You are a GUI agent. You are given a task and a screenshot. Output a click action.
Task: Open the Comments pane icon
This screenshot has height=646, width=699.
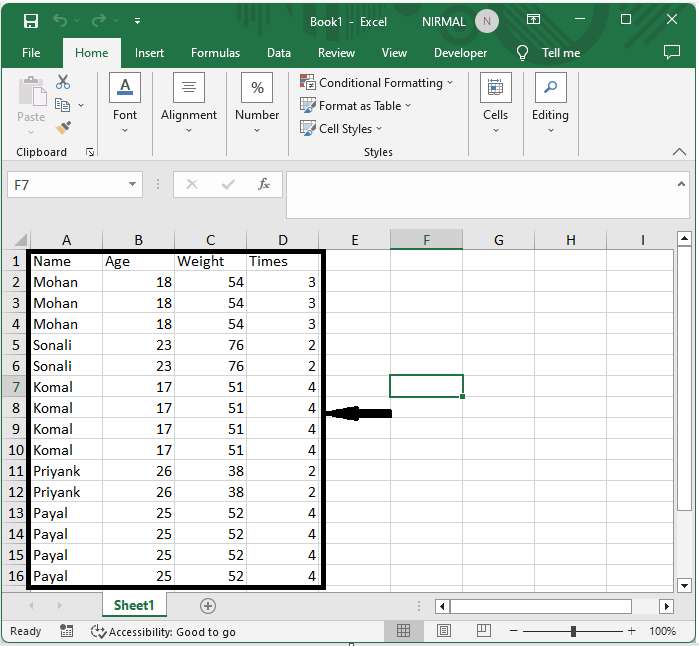671,53
